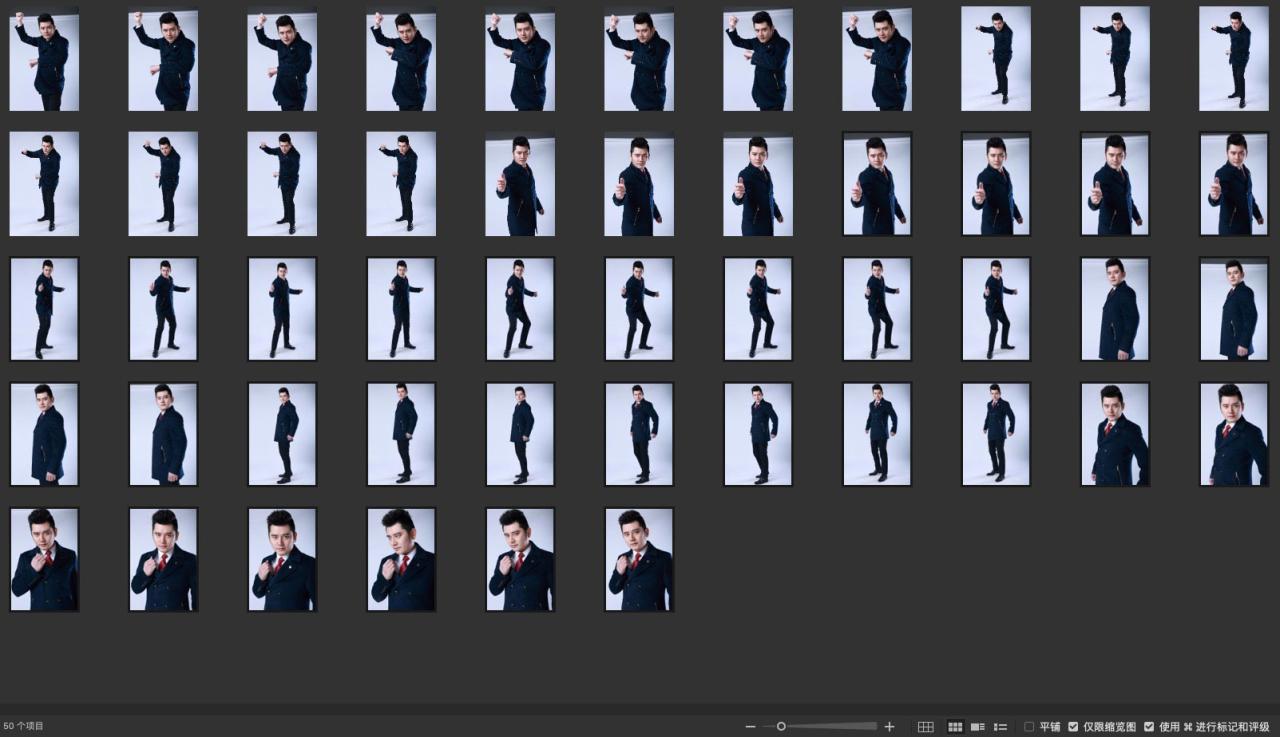Screen dimensions: 1280x737
Task: Select the first thumbnail in the fourth row
Action: (x=44, y=434)
